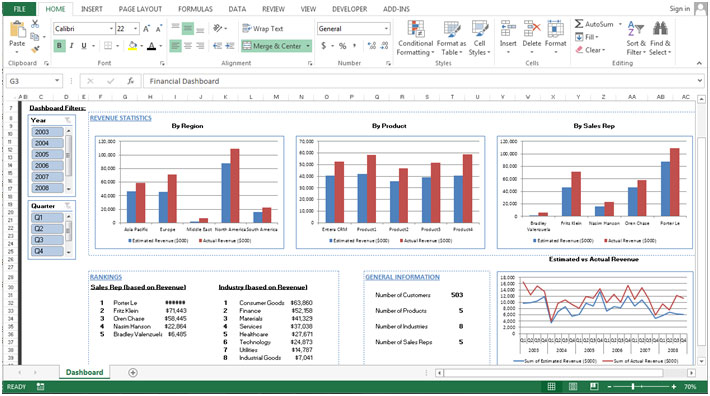Click Sort & Filter icon

coord(636,29)
